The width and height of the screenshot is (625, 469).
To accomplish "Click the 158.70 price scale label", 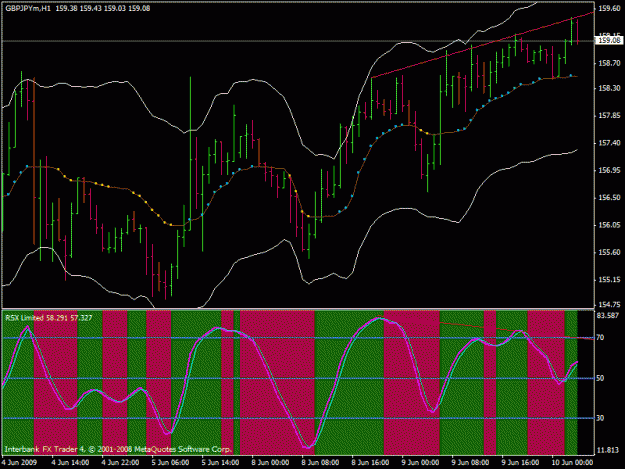I will coord(609,63).
